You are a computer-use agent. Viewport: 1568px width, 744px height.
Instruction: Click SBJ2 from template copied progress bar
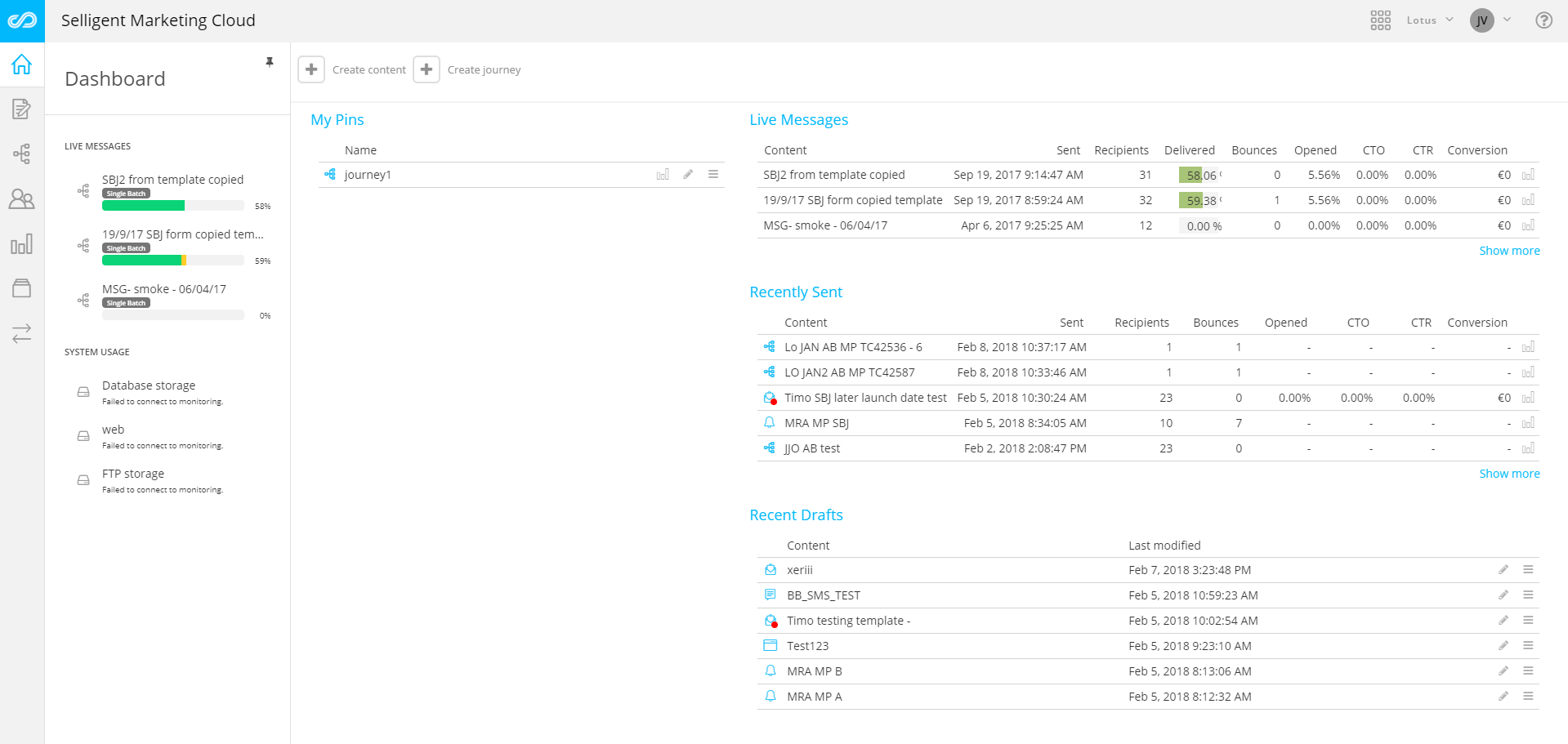tap(172, 206)
